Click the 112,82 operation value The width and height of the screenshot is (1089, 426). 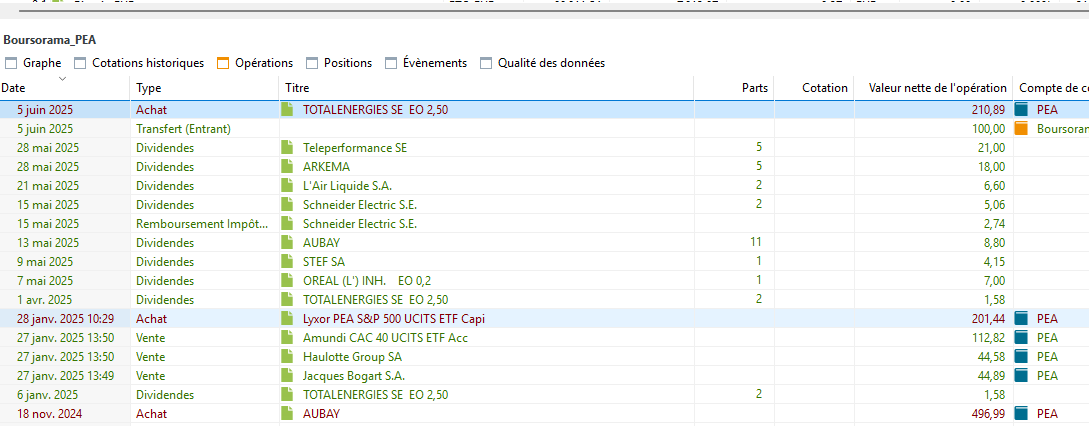click(x=988, y=338)
